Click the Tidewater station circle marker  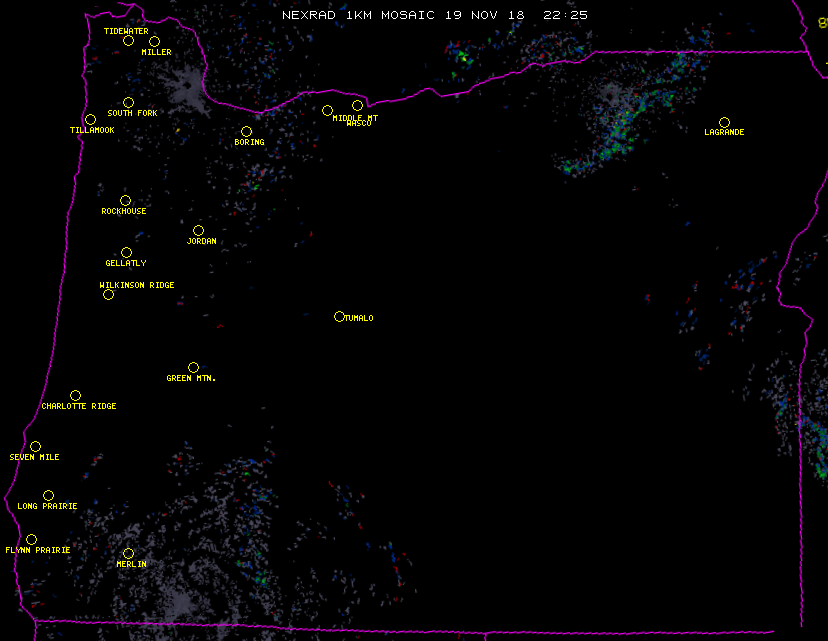click(x=128, y=40)
